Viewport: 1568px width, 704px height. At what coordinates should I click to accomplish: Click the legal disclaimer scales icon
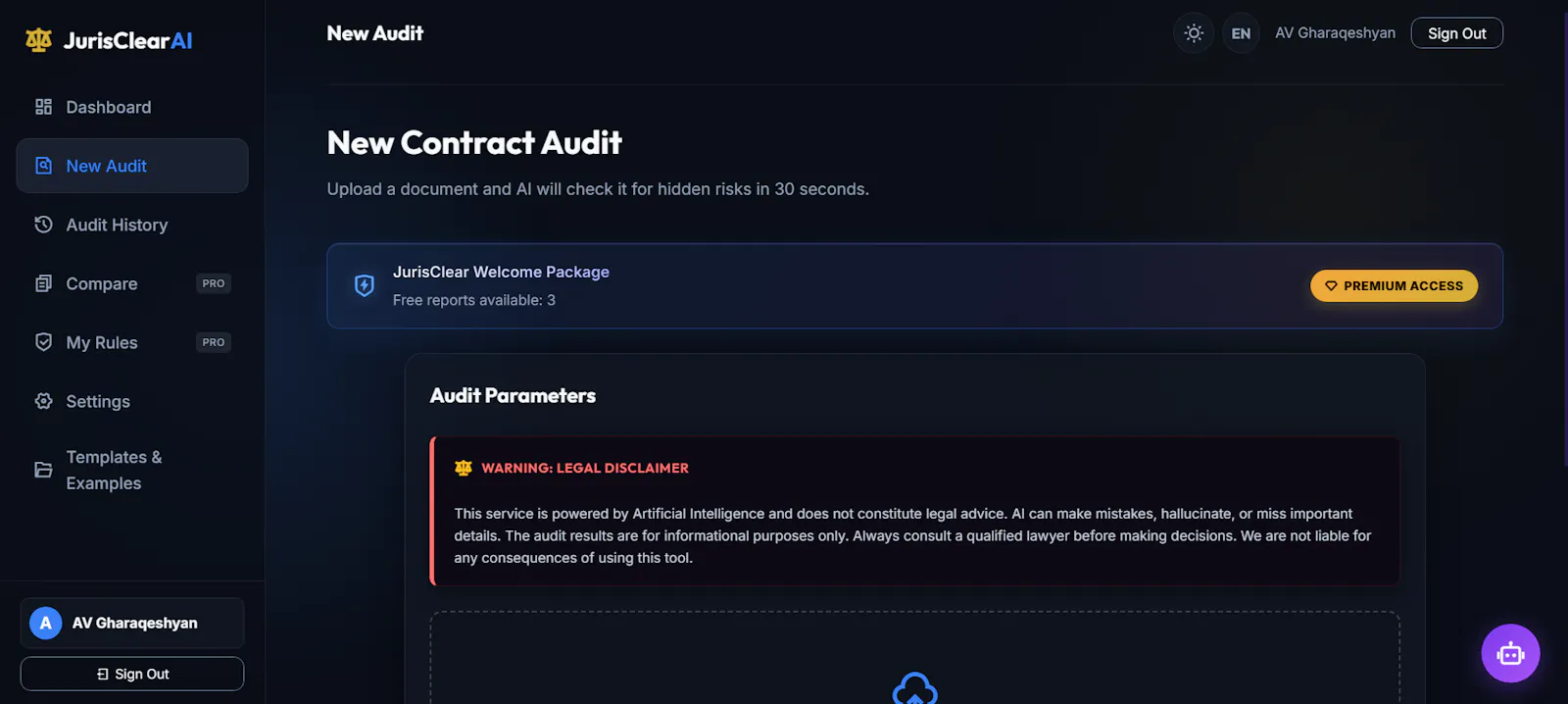click(x=464, y=468)
